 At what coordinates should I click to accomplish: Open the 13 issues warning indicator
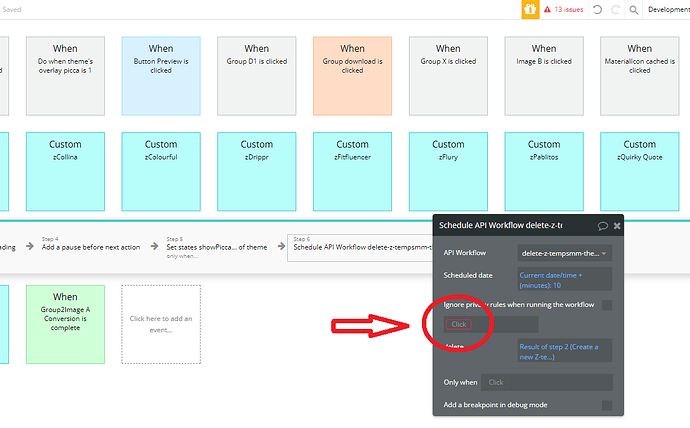point(564,9)
